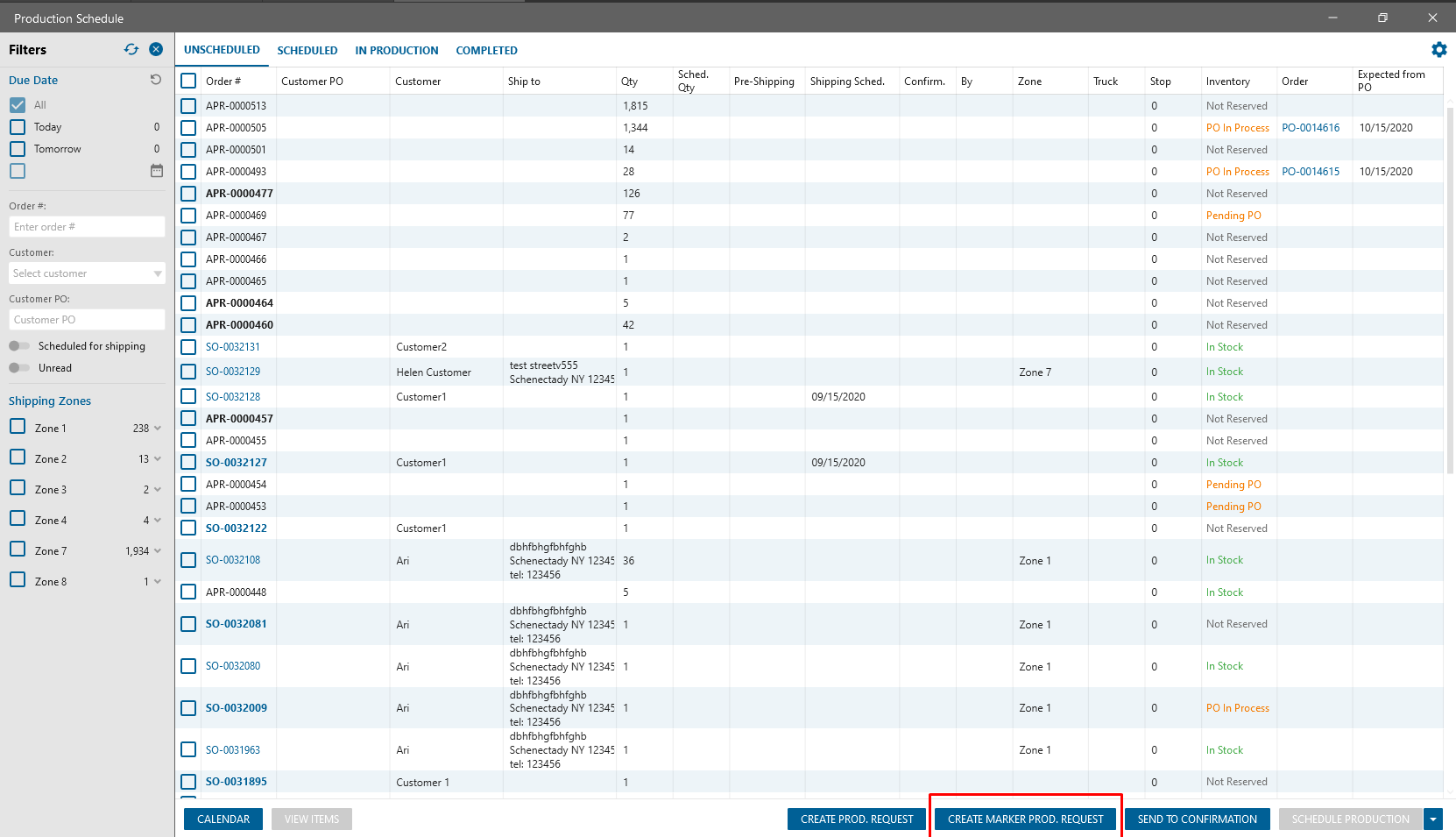Image resolution: width=1456 pixels, height=837 pixels.
Task: Click the Due Date filter heading
Action: (33, 81)
